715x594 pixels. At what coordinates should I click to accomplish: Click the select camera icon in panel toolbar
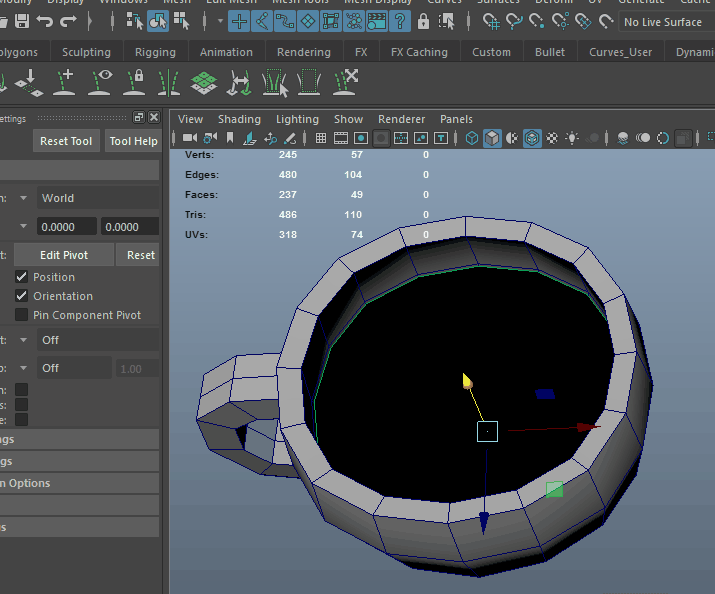(x=190, y=138)
